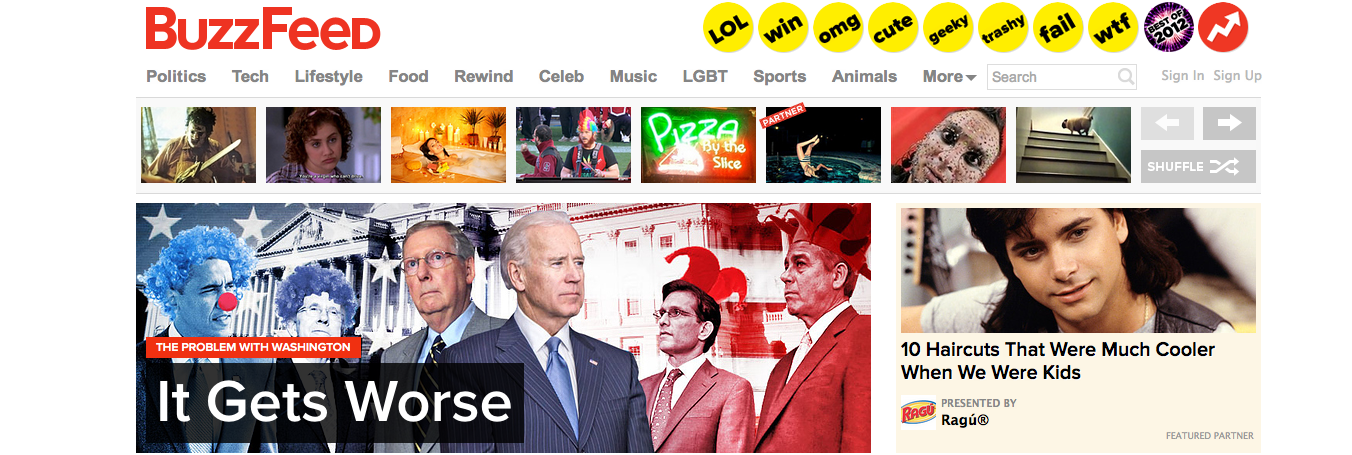Advance thumbnails with the right arrow

[x=1229, y=123]
